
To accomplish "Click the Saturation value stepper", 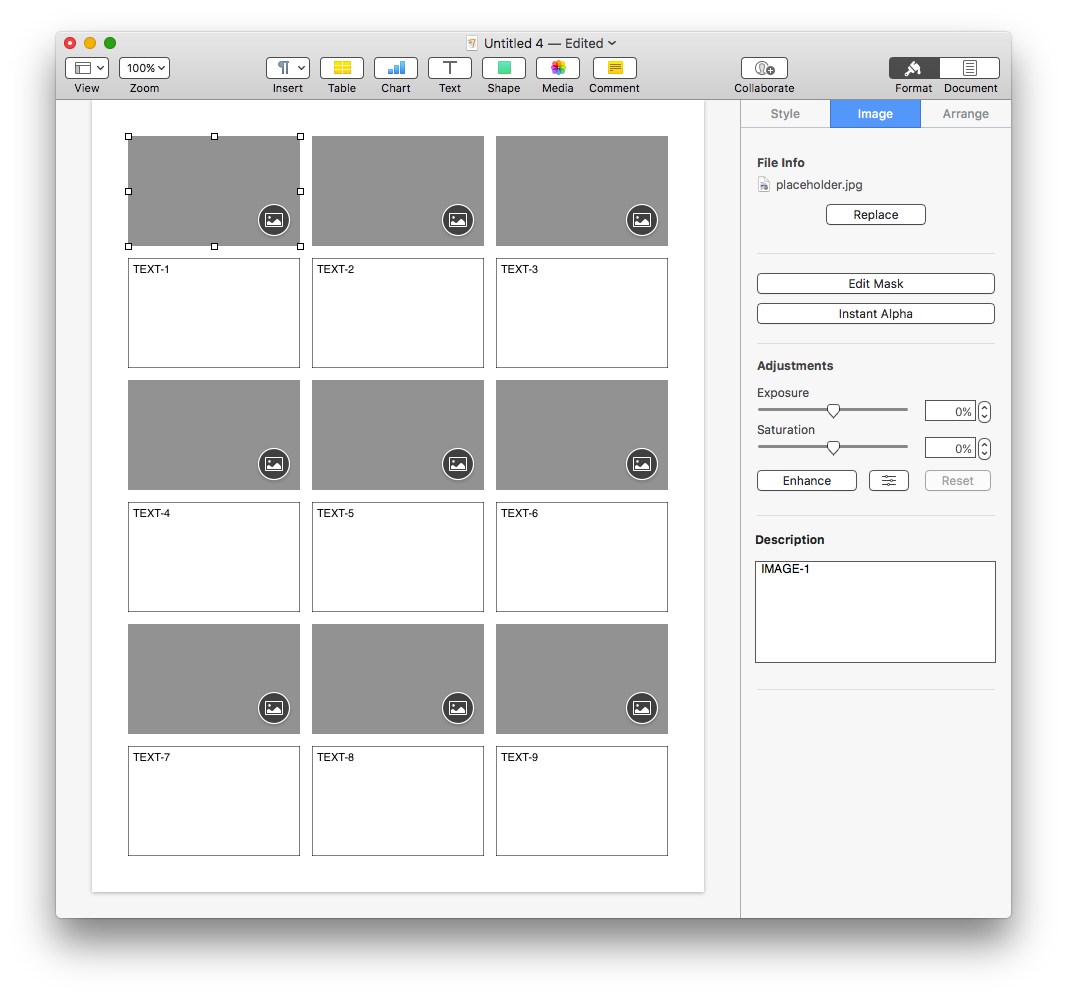I will (x=984, y=448).
